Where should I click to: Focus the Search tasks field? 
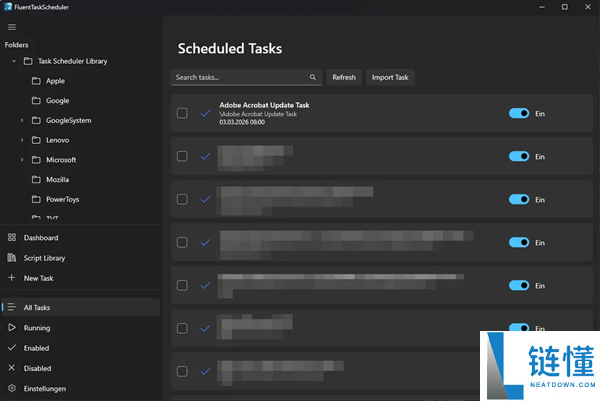pyautogui.click(x=246, y=77)
